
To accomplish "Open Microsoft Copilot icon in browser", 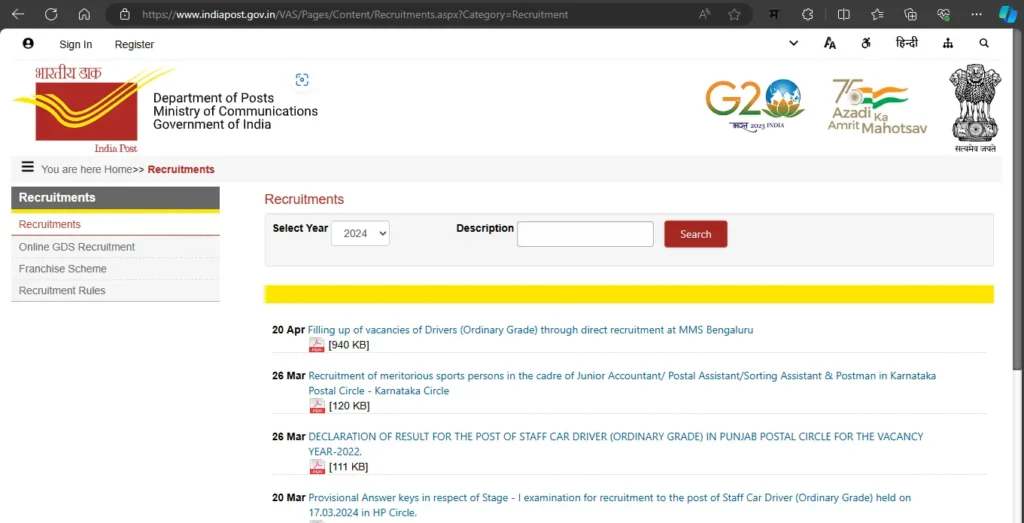I will (1008, 14).
